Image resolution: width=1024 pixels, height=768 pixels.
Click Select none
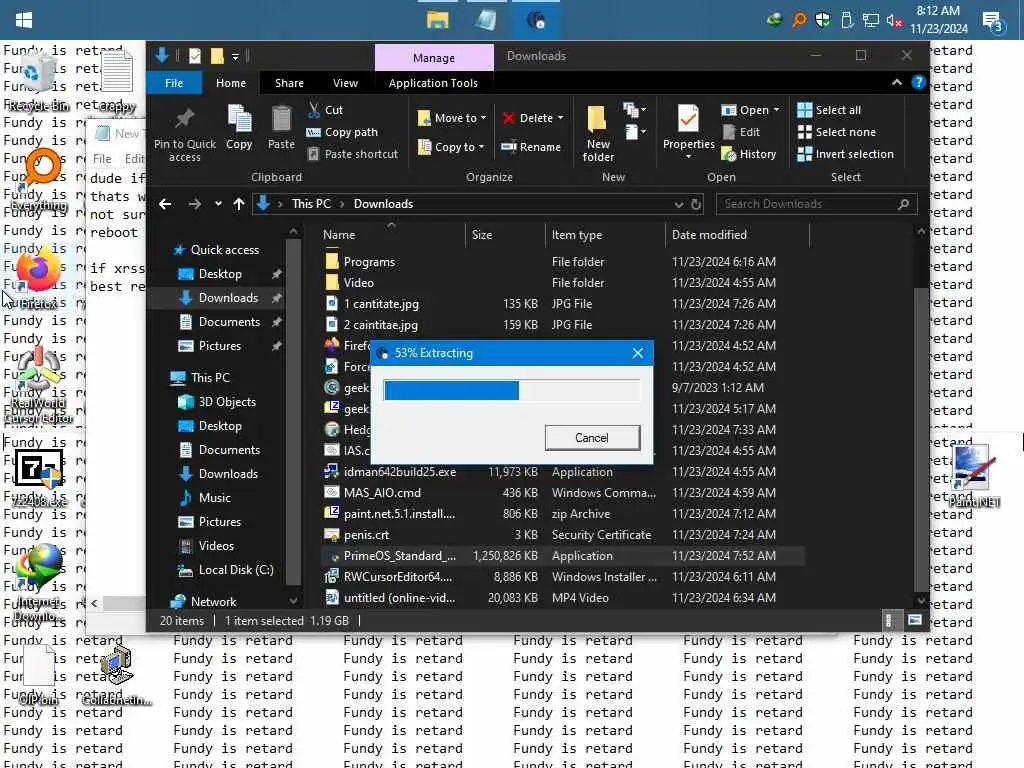pos(837,132)
